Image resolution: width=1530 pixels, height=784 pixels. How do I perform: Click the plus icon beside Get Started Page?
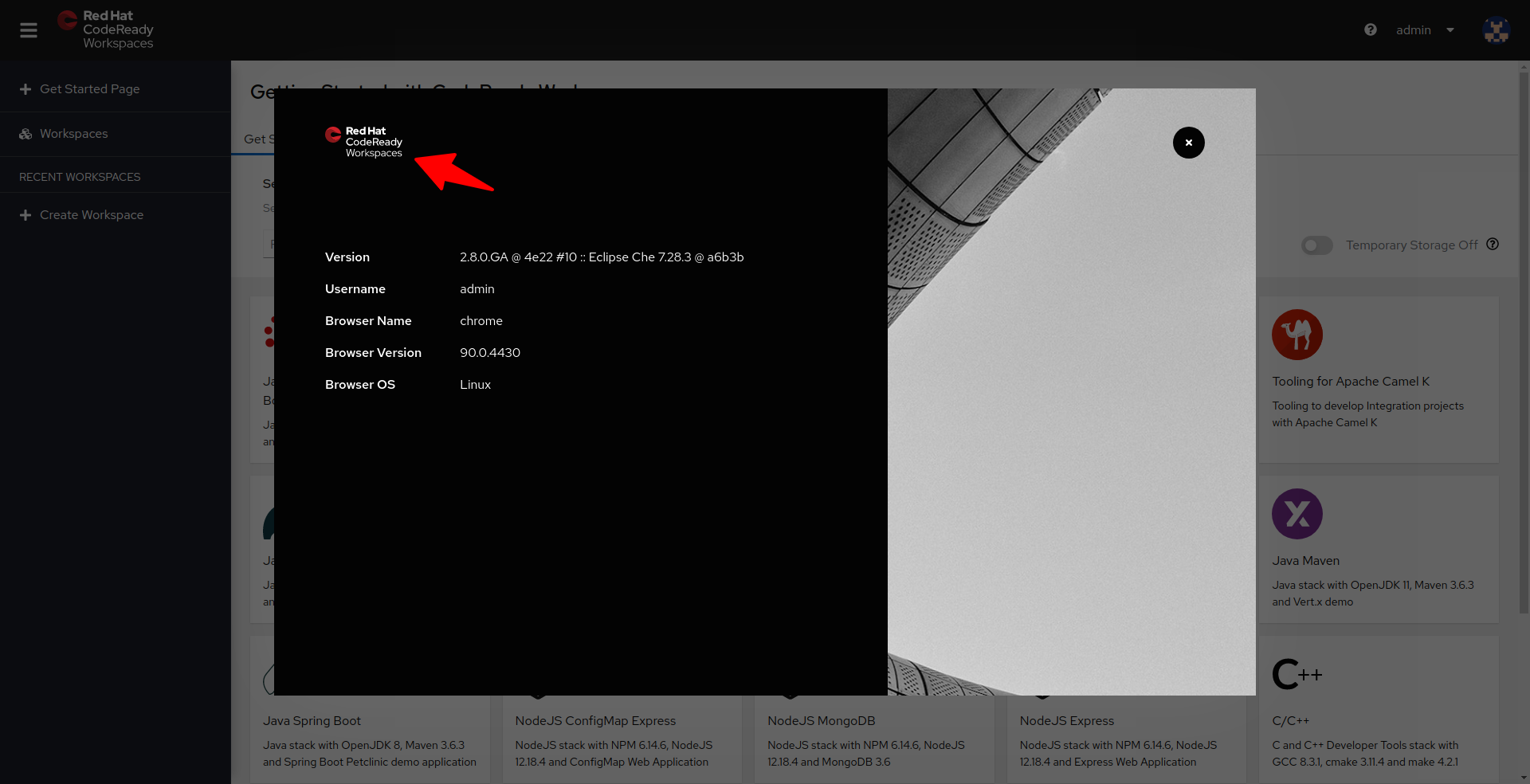(25, 89)
